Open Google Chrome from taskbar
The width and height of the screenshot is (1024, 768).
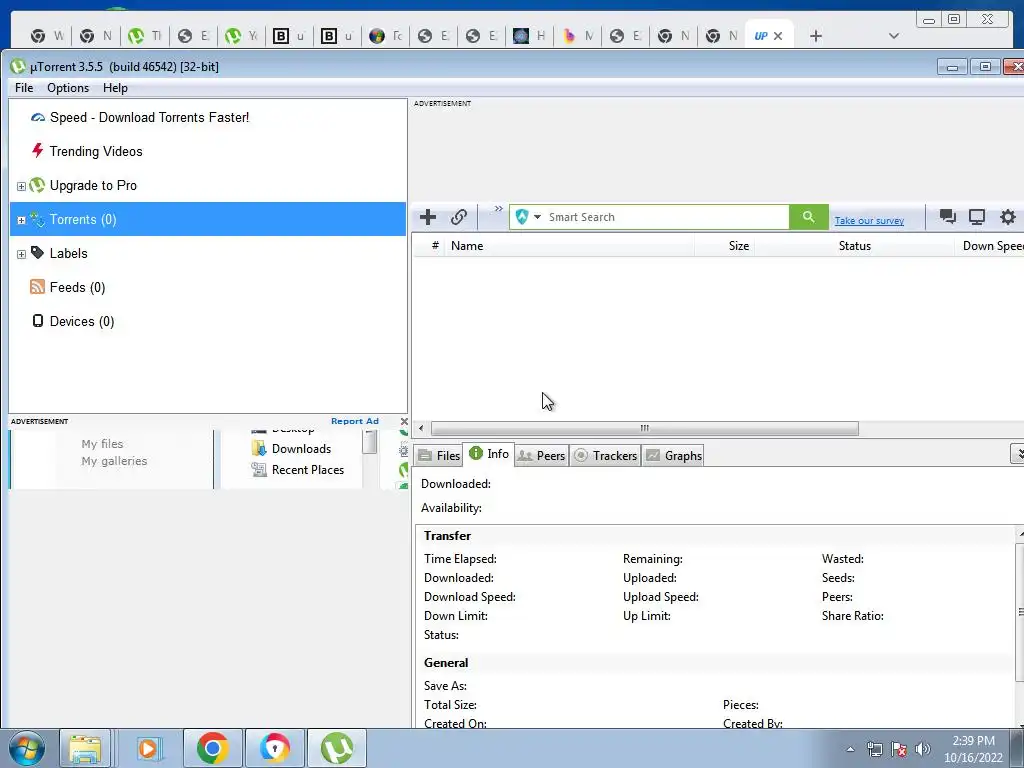coord(212,748)
